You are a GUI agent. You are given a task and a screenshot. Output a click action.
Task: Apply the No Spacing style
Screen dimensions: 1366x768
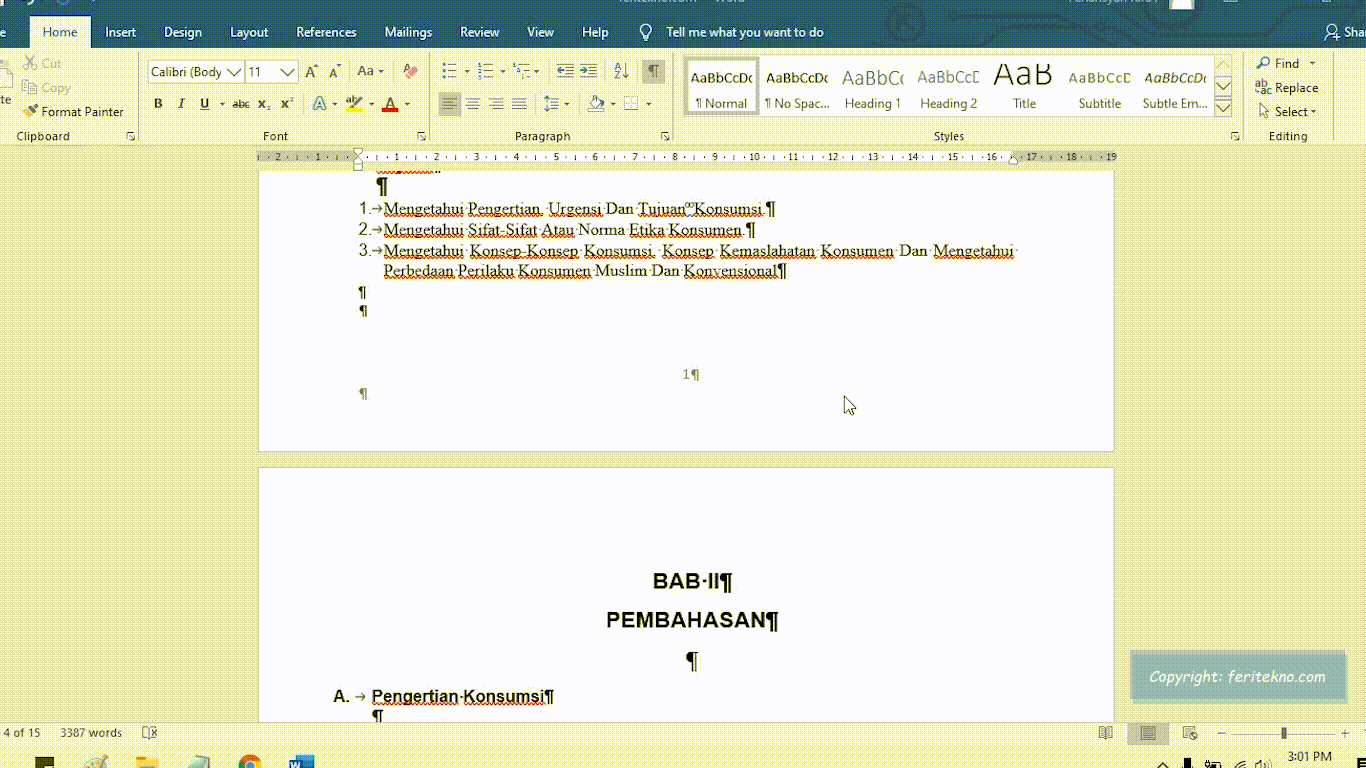797,87
